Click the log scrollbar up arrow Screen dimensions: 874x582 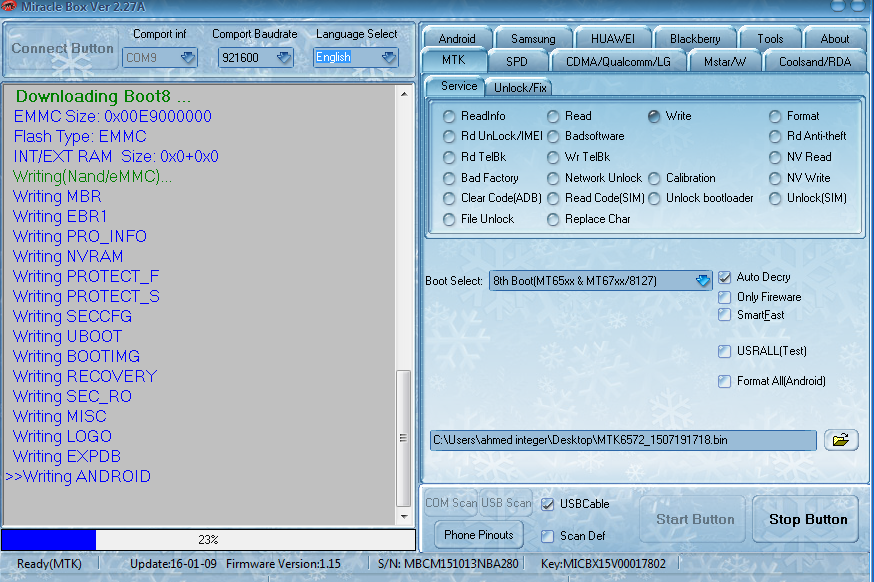pyautogui.click(x=404, y=94)
